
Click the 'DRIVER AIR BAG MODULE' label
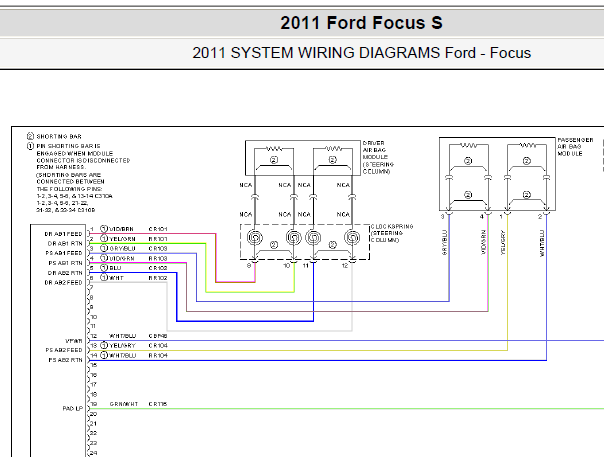tap(378, 157)
